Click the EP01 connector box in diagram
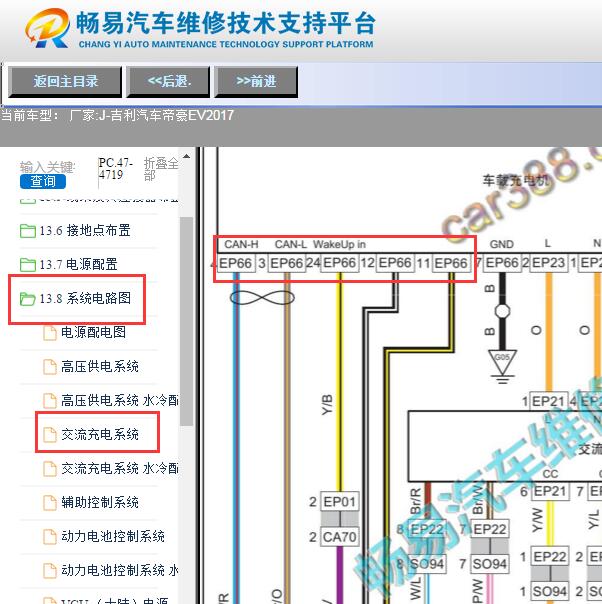 click(339, 502)
